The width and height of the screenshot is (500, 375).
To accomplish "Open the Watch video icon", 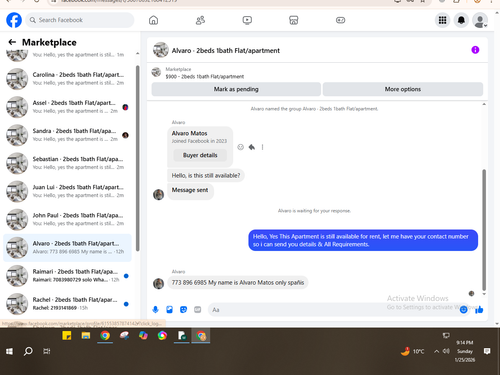I will click(247, 20).
